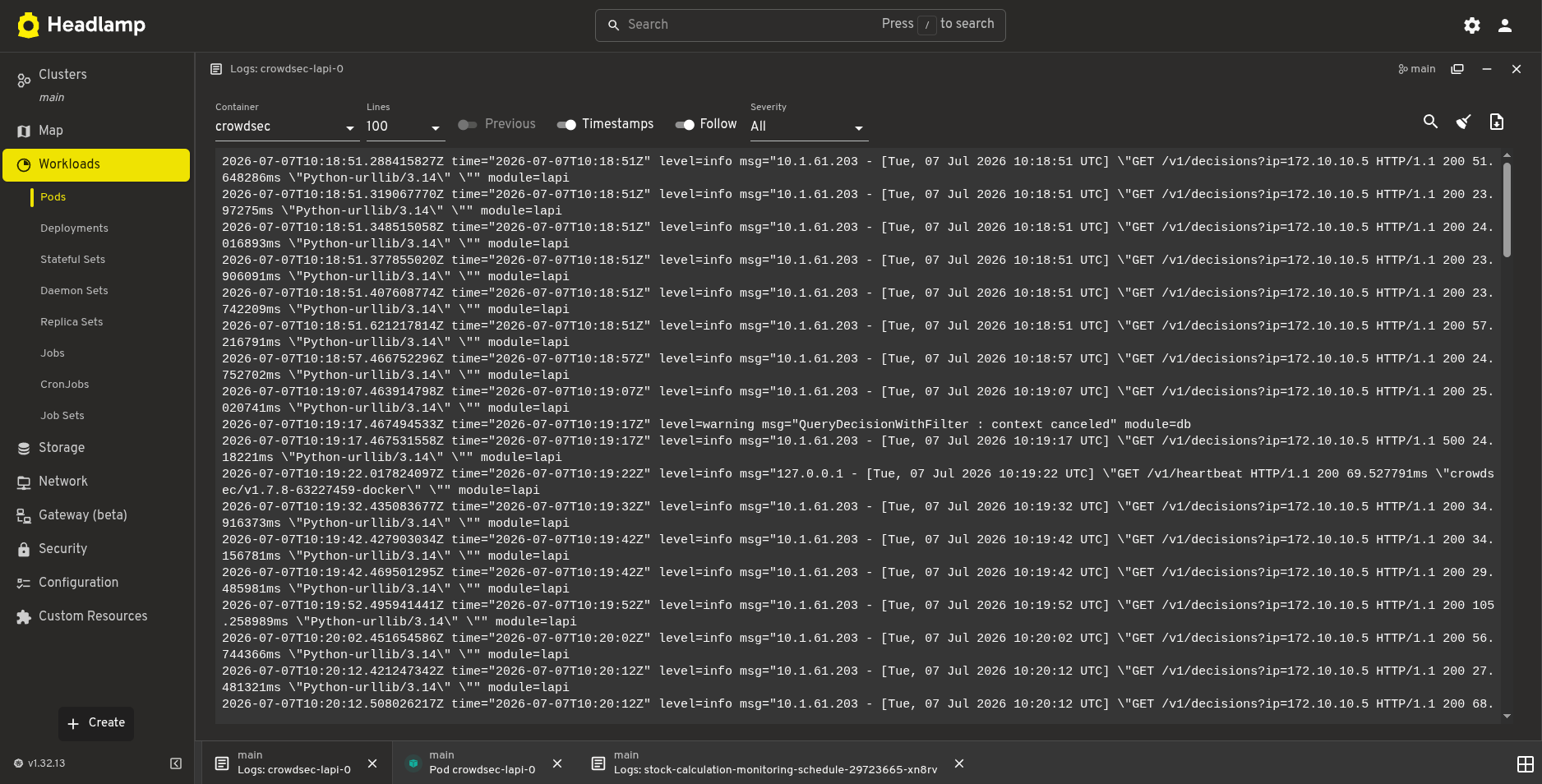
Task: Click the Network sidebar icon
Action: [24, 482]
